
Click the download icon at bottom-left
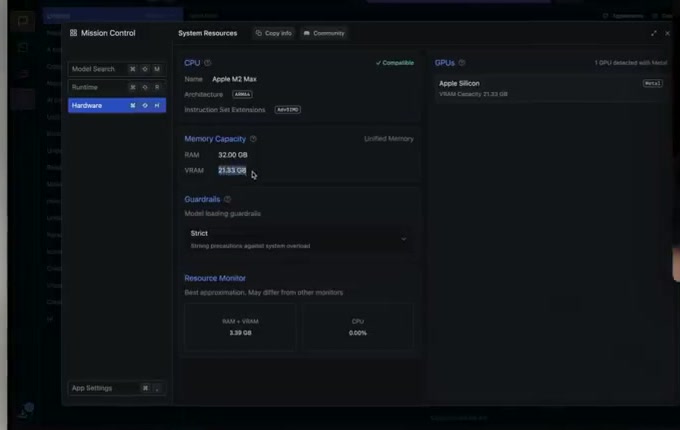point(23,412)
